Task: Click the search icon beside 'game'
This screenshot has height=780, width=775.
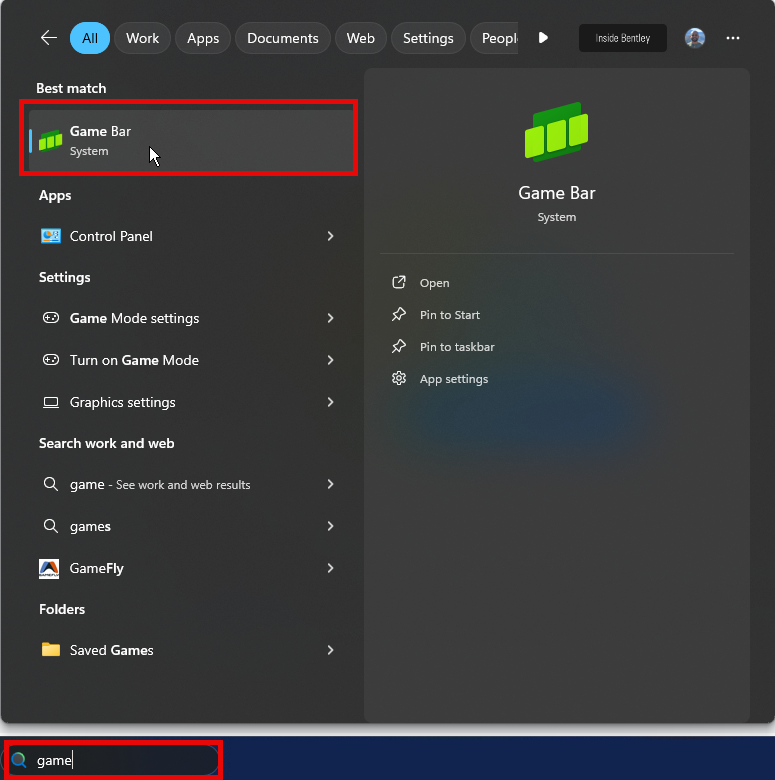Action: coord(50,484)
